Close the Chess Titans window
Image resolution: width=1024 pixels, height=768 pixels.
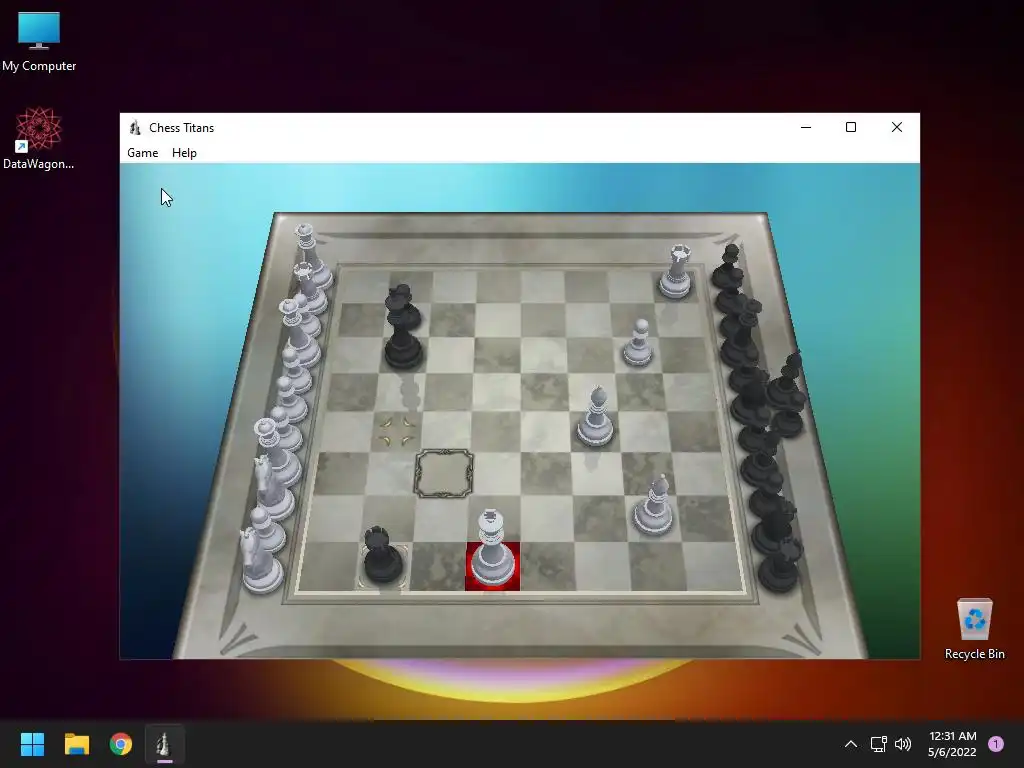(x=897, y=127)
